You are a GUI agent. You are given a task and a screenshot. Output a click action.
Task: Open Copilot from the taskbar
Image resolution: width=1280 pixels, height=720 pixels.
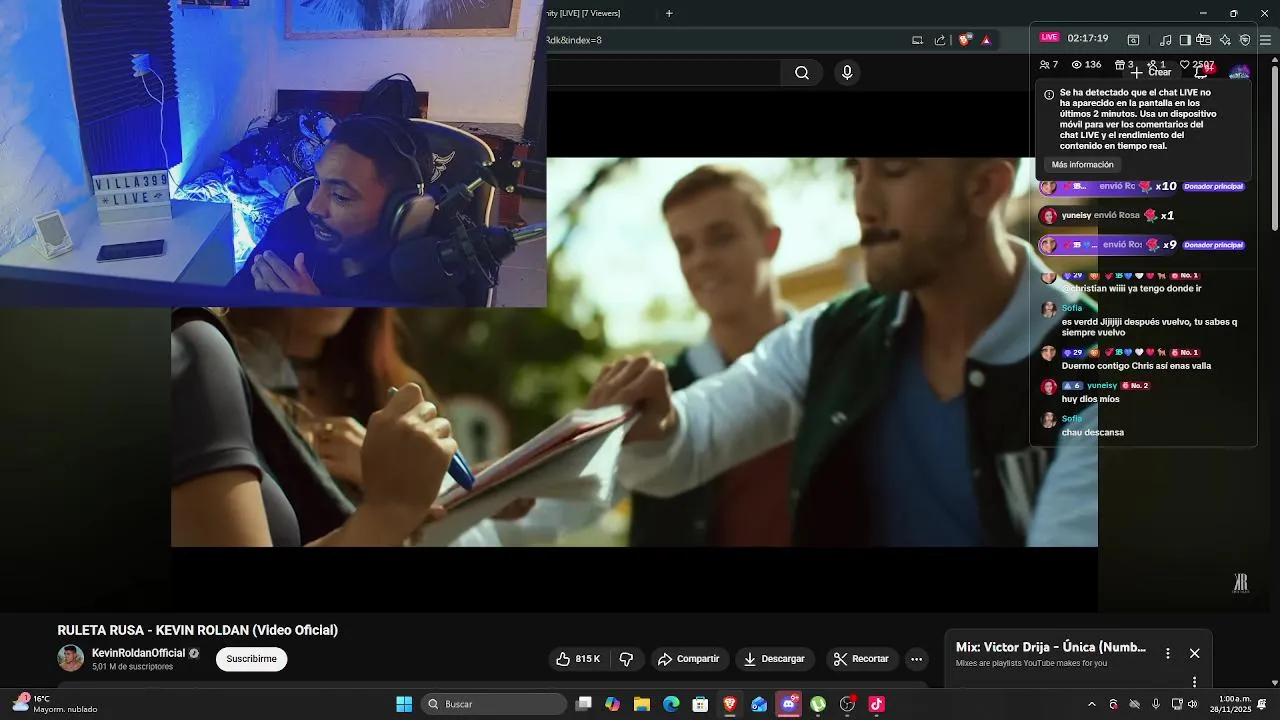coord(613,704)
